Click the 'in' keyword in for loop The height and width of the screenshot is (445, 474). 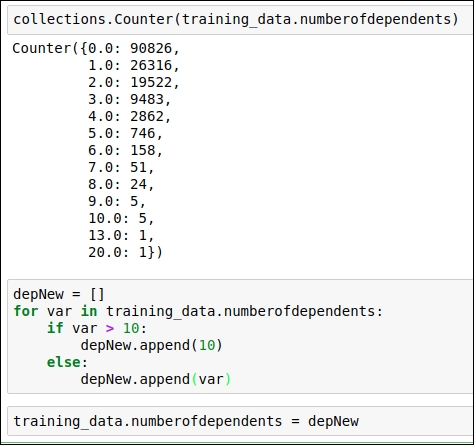(89, 311)
